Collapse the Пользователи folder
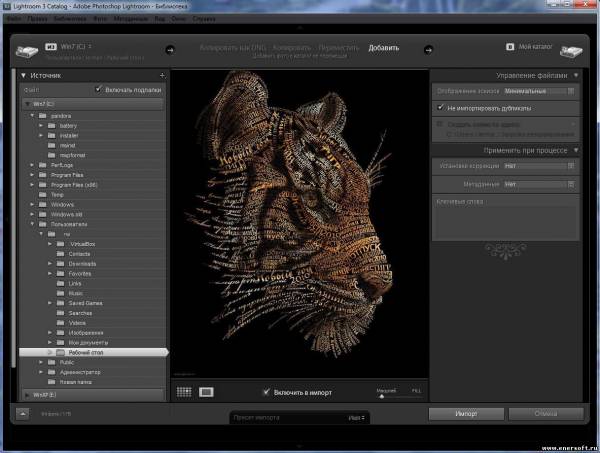600x453 pixels. click(32, 224)
